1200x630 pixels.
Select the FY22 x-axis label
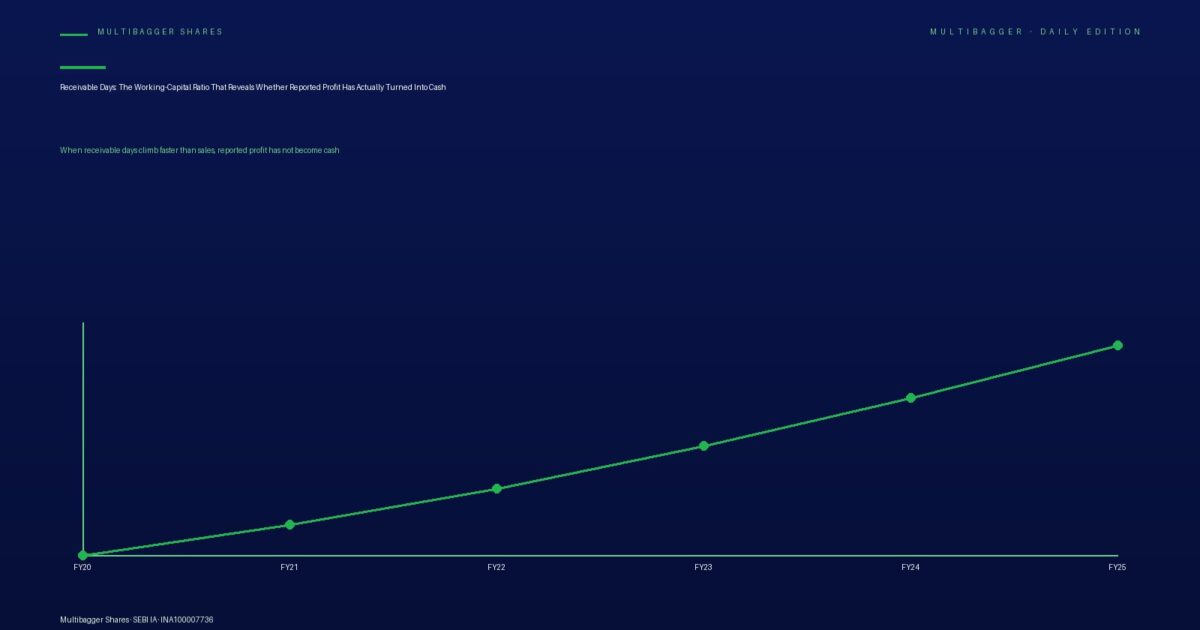497,567
